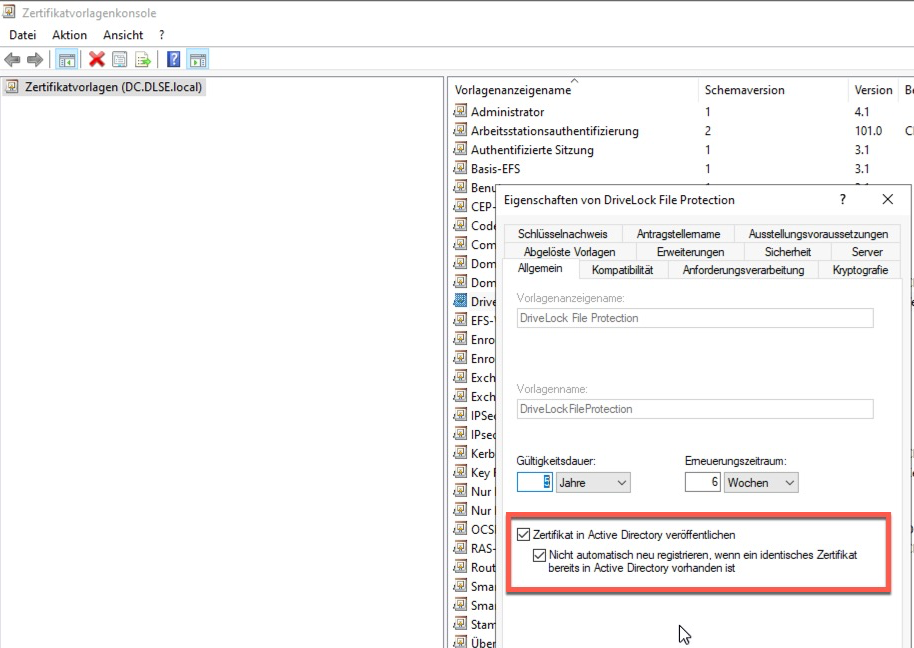
Task: Open the Aktion menu
Action: (x=70, y=35)
